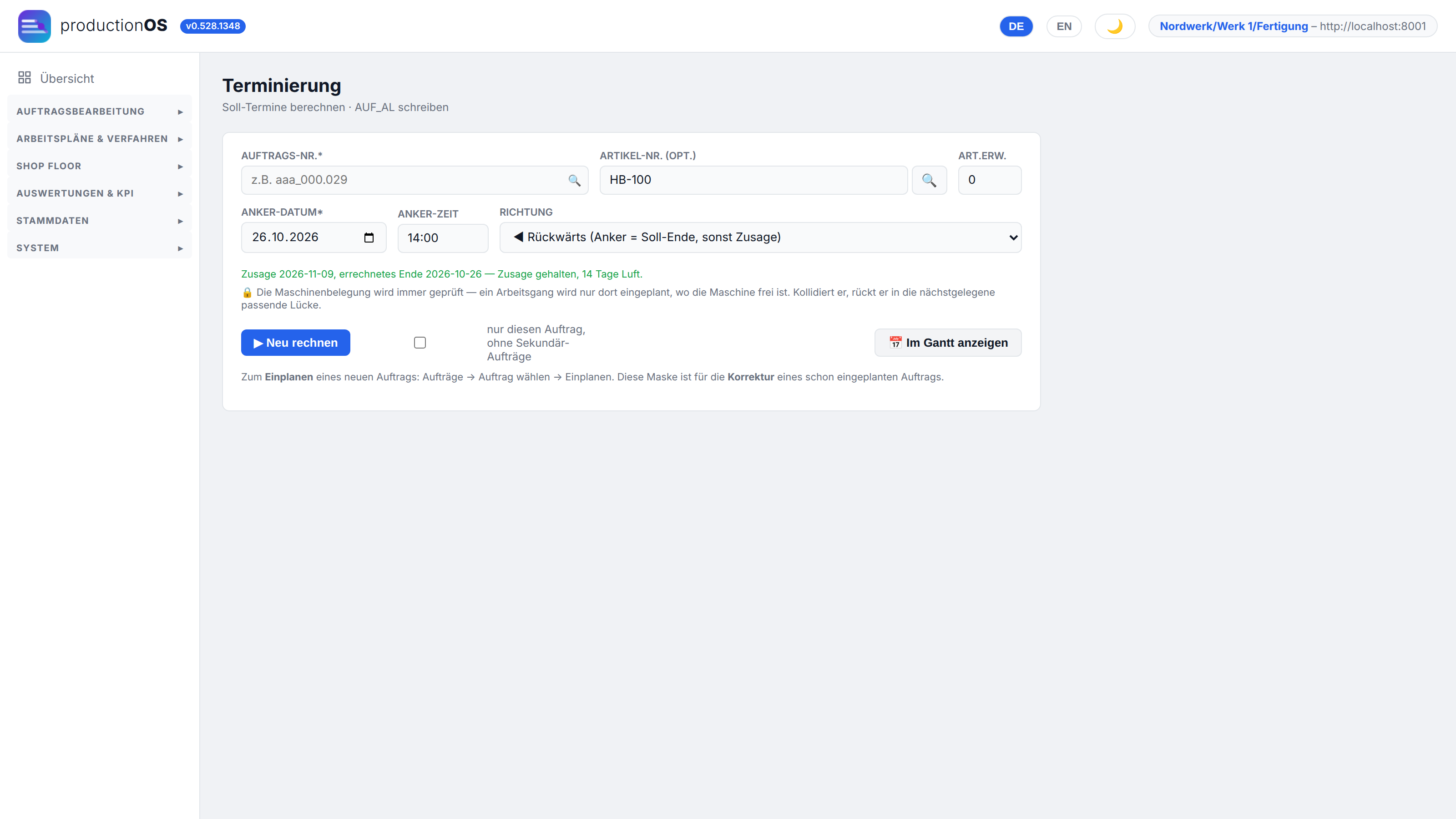Focus the Art.Erw. number field
This screenshot has width=1456, height=819.
point(990,180)
